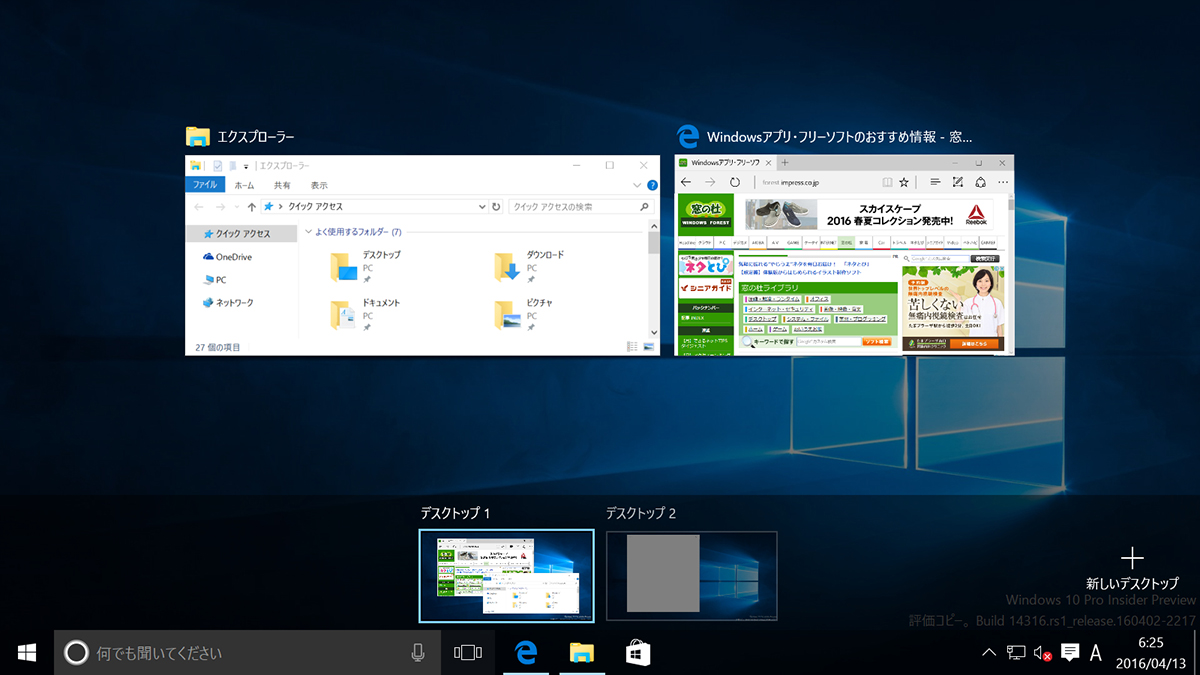This screenshot has width=1200, height=675.
Task: Click the IME input mode A indicator
Action: (1096, 653)
